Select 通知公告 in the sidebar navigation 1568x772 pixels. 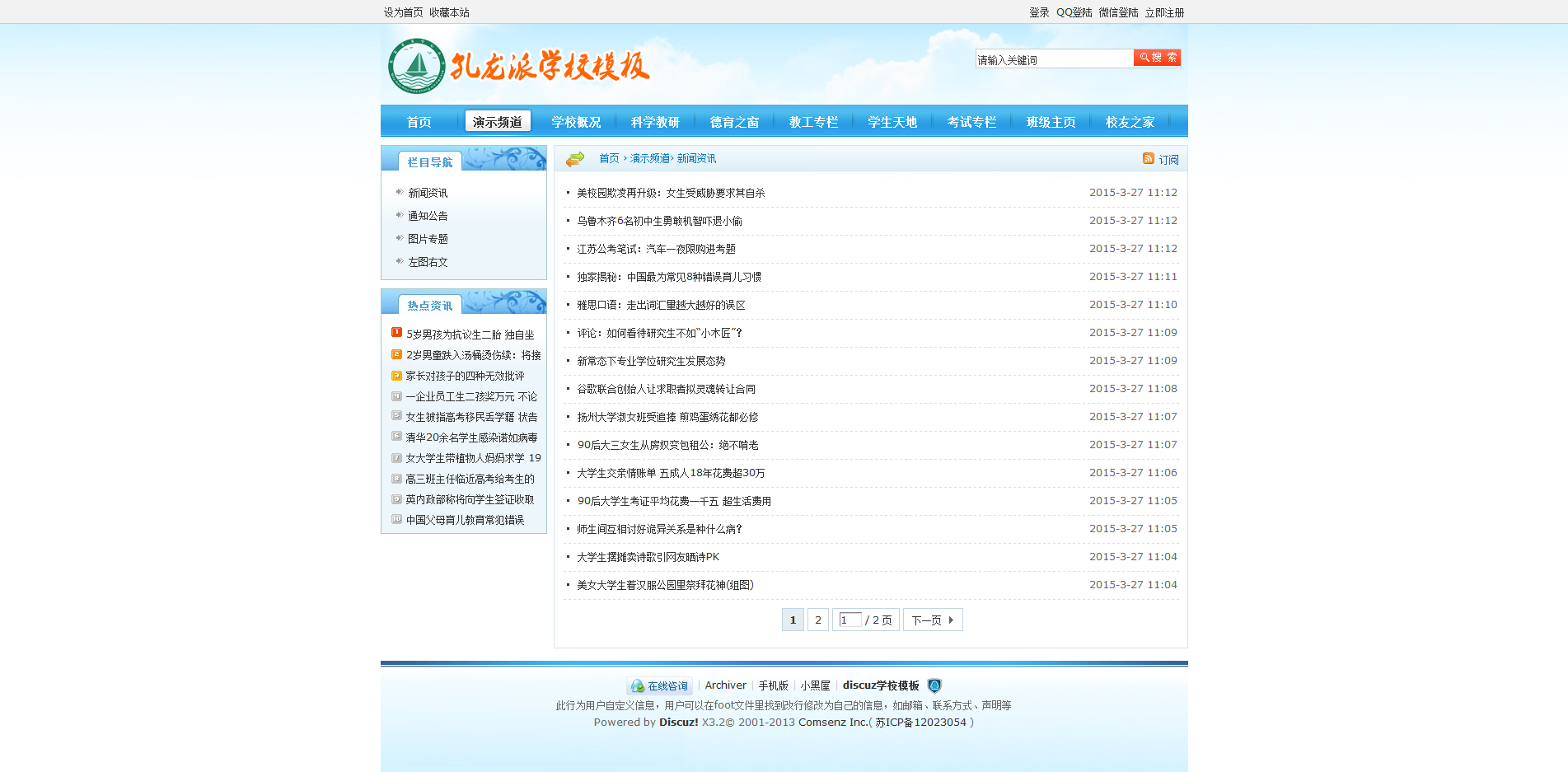point(428,216)
